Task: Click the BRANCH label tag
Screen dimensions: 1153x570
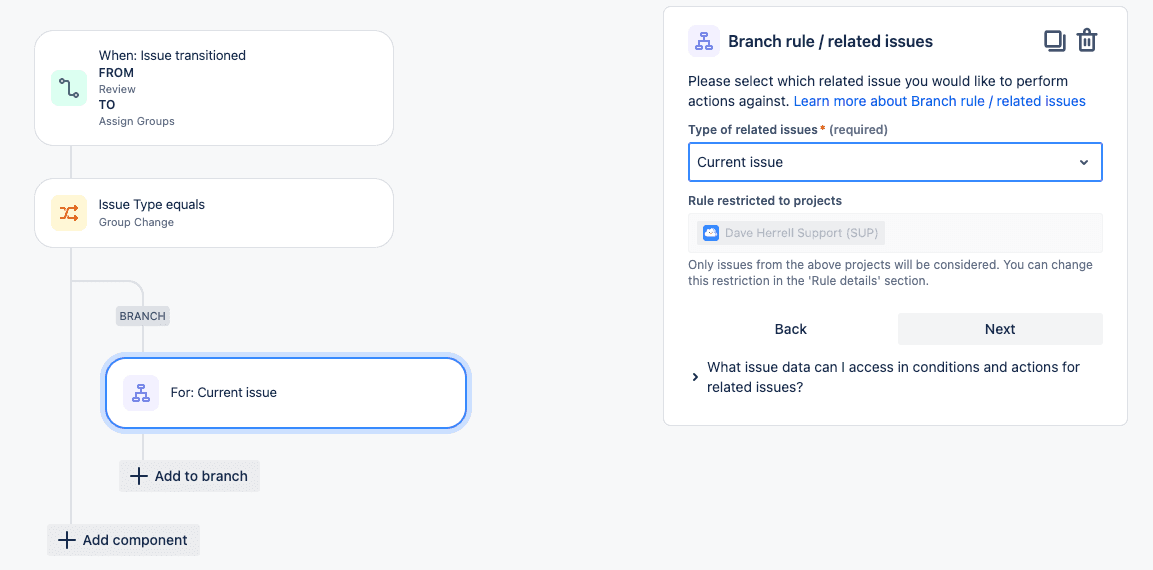Action: tap(143, 316)
